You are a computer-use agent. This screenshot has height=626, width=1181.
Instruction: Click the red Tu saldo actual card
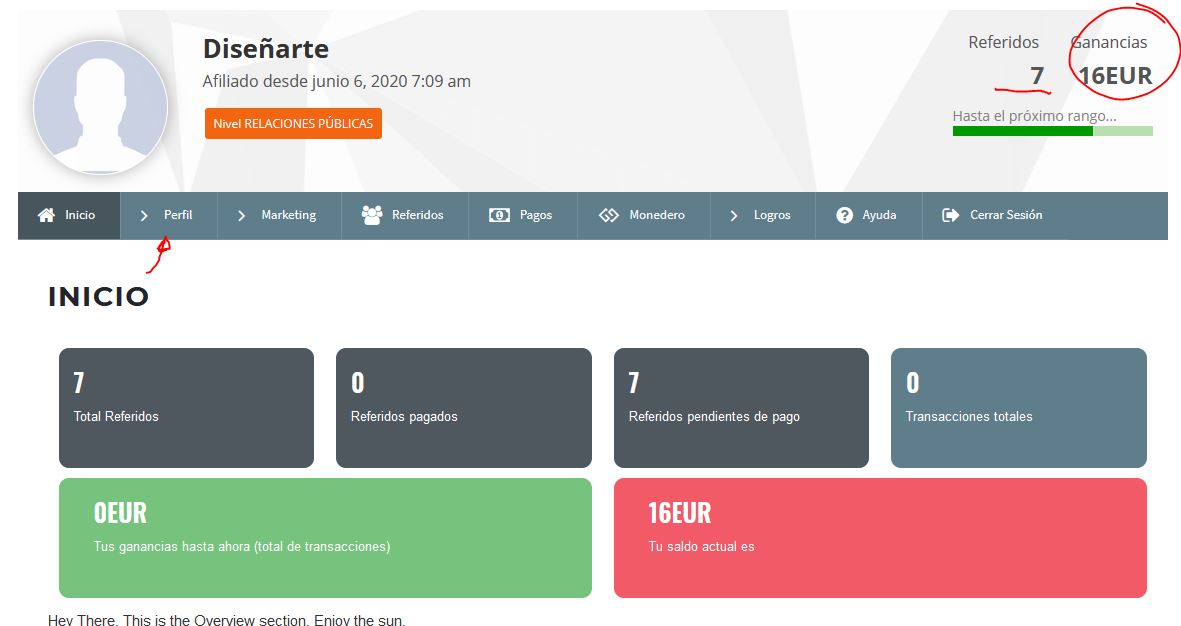(880, 538)
